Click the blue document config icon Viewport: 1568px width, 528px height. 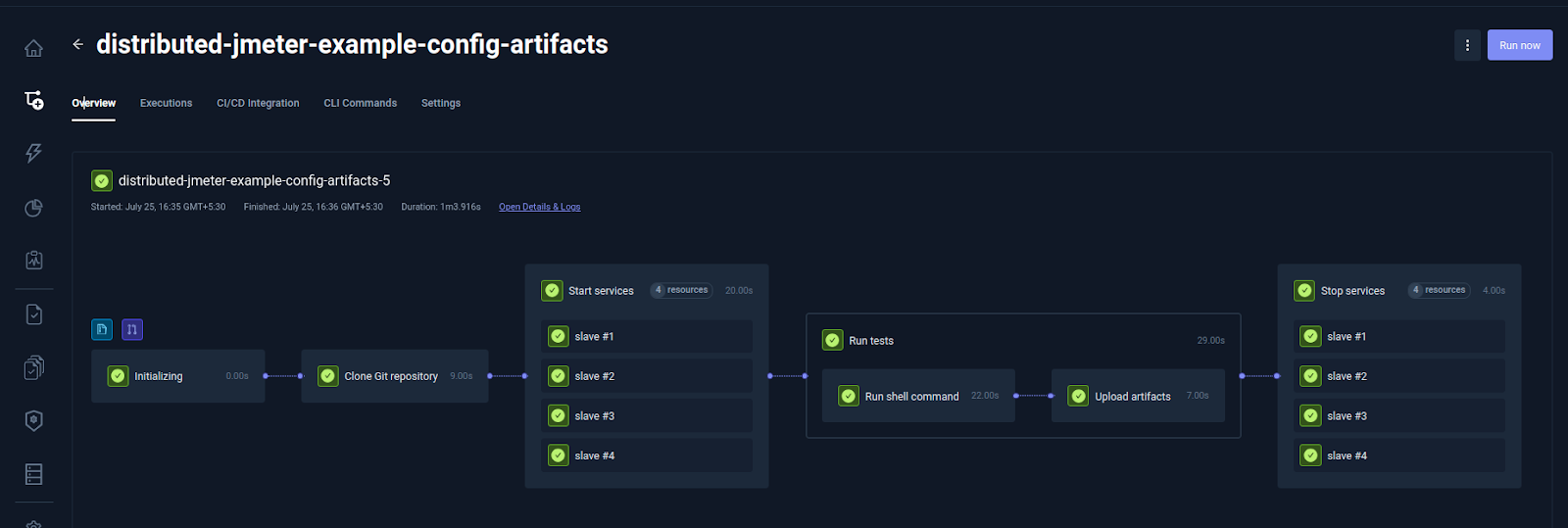102,329
